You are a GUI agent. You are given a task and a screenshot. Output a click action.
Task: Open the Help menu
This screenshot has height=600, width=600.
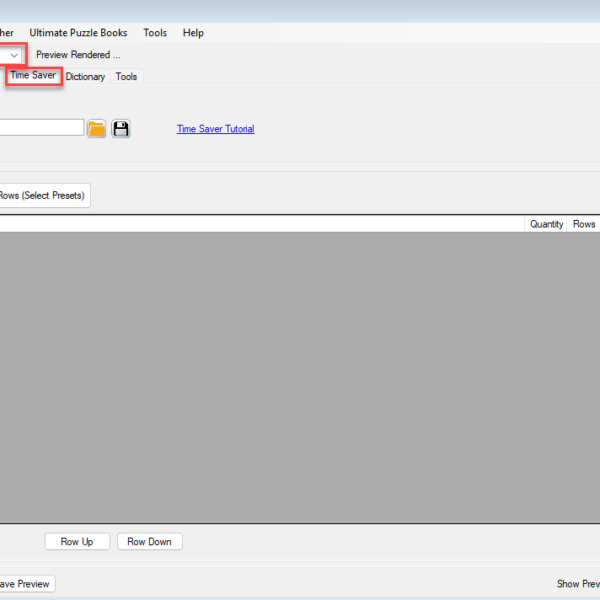click(193, 33)
